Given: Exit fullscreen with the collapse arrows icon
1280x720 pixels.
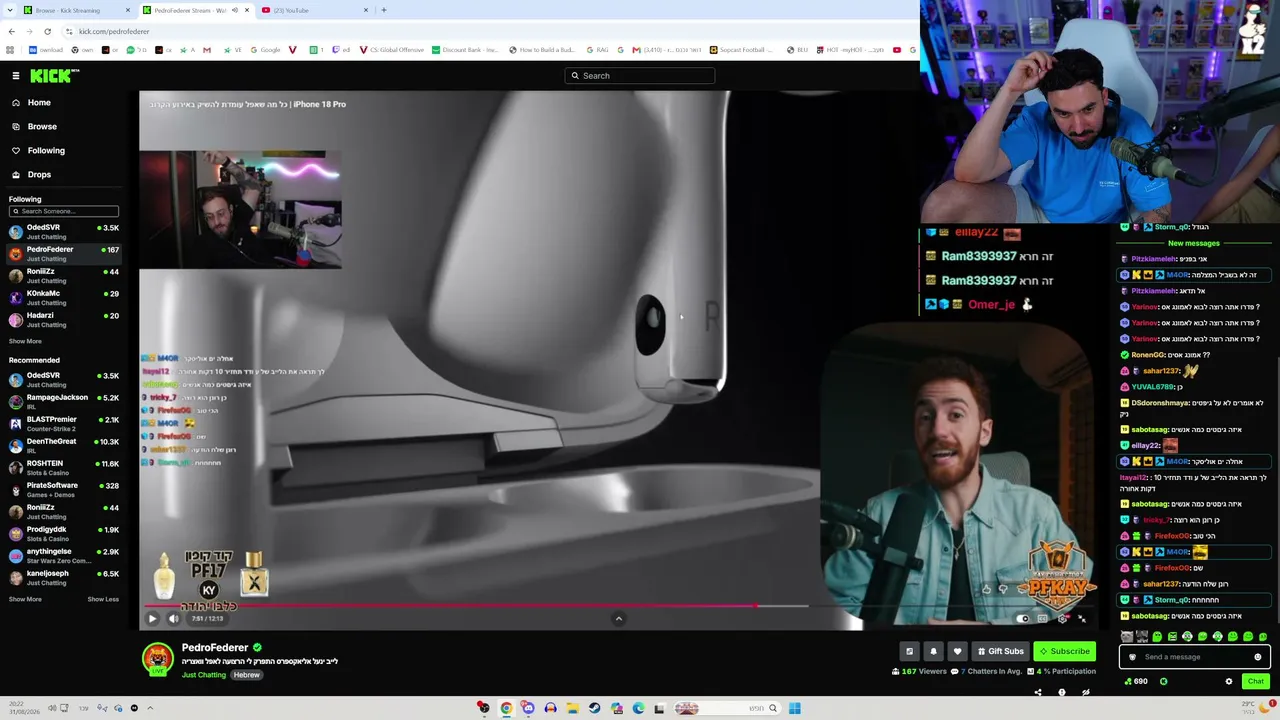Looking at the screenshot, I should 1082,619.
